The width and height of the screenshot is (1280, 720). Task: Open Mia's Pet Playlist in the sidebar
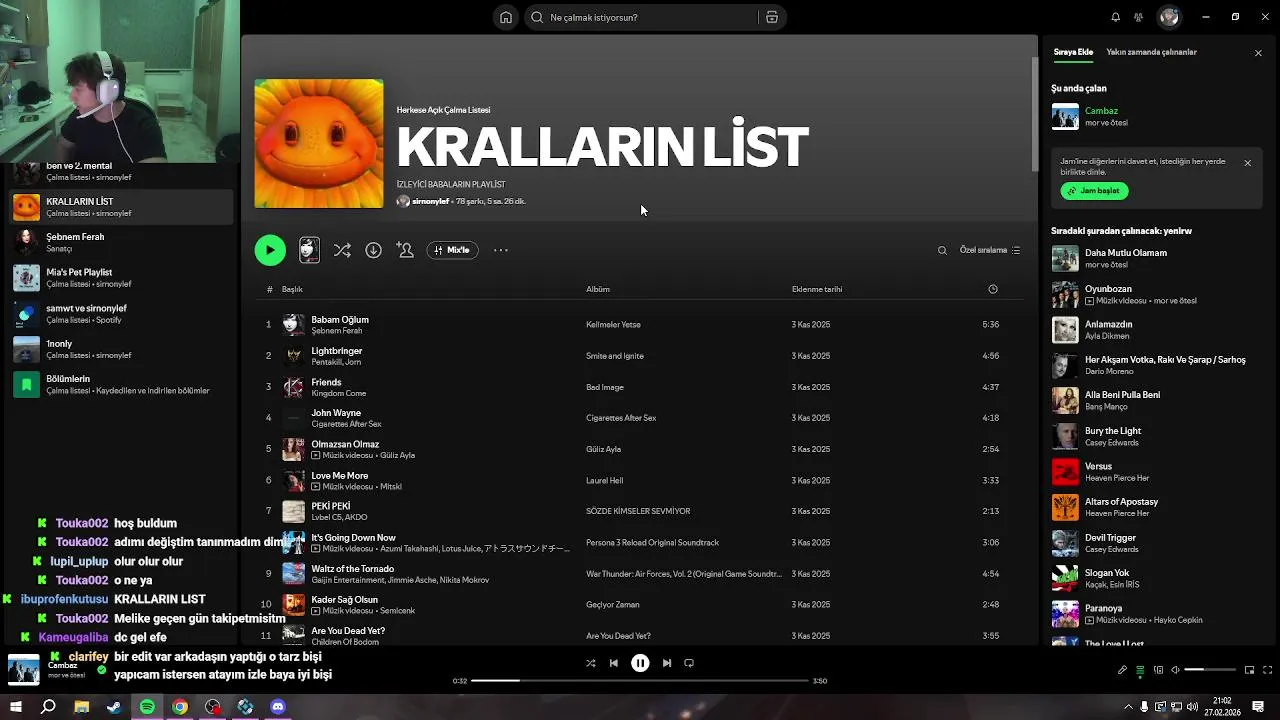(120, 278)
